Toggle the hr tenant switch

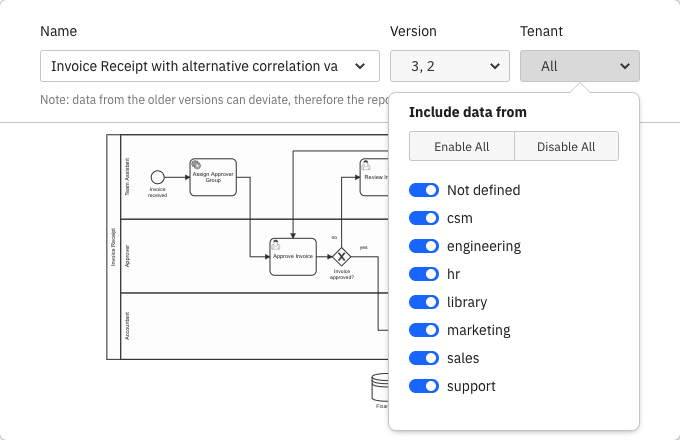point(424,274)
